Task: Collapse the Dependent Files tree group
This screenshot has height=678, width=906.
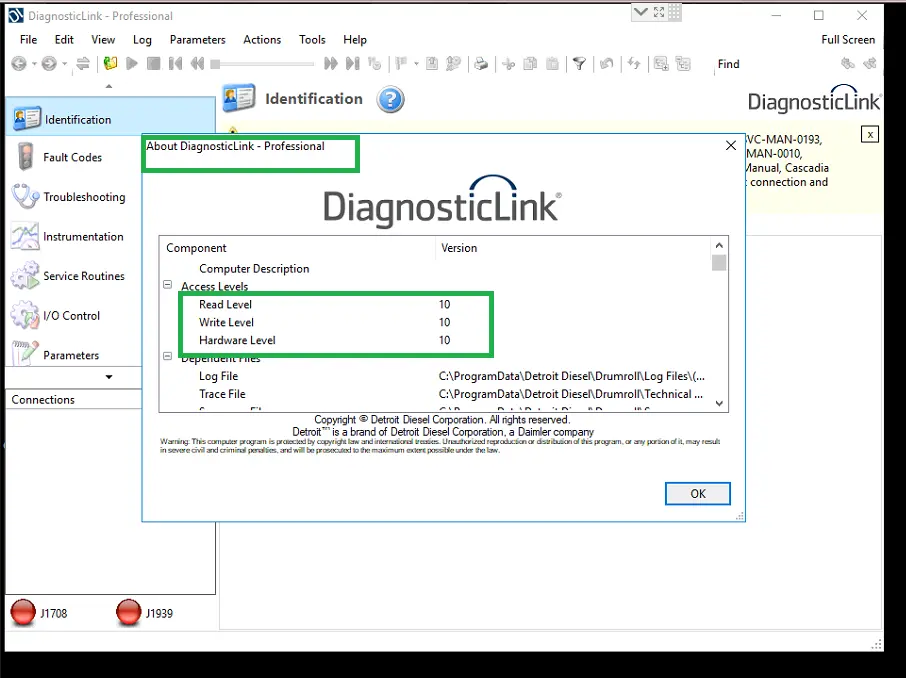Action: tap(168, 356)
